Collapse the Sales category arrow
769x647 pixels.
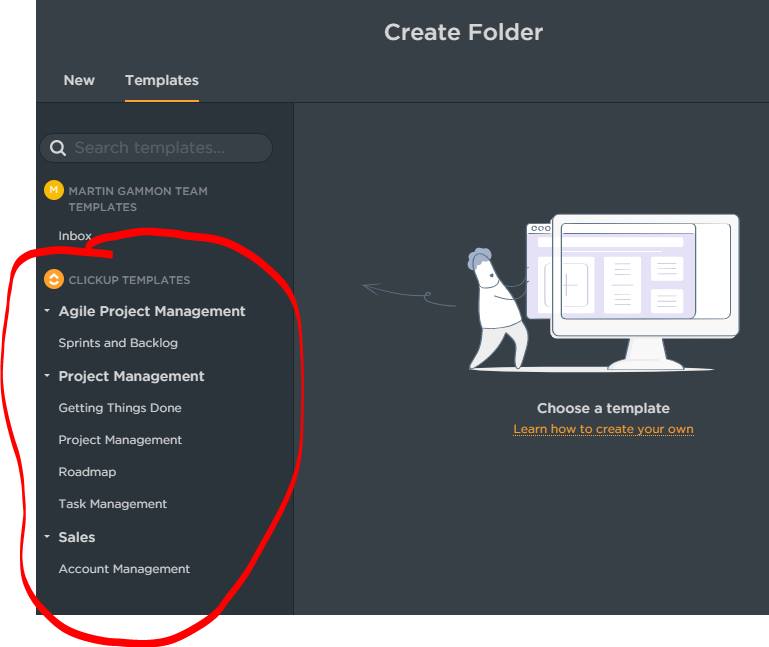pyautogui.click(x=47, y=537)
